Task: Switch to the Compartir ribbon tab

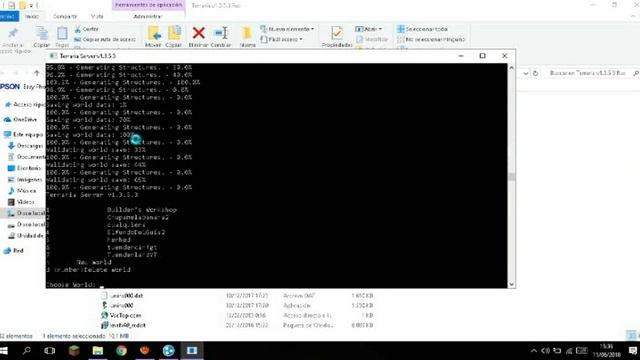Action: (x=65, y=17)
